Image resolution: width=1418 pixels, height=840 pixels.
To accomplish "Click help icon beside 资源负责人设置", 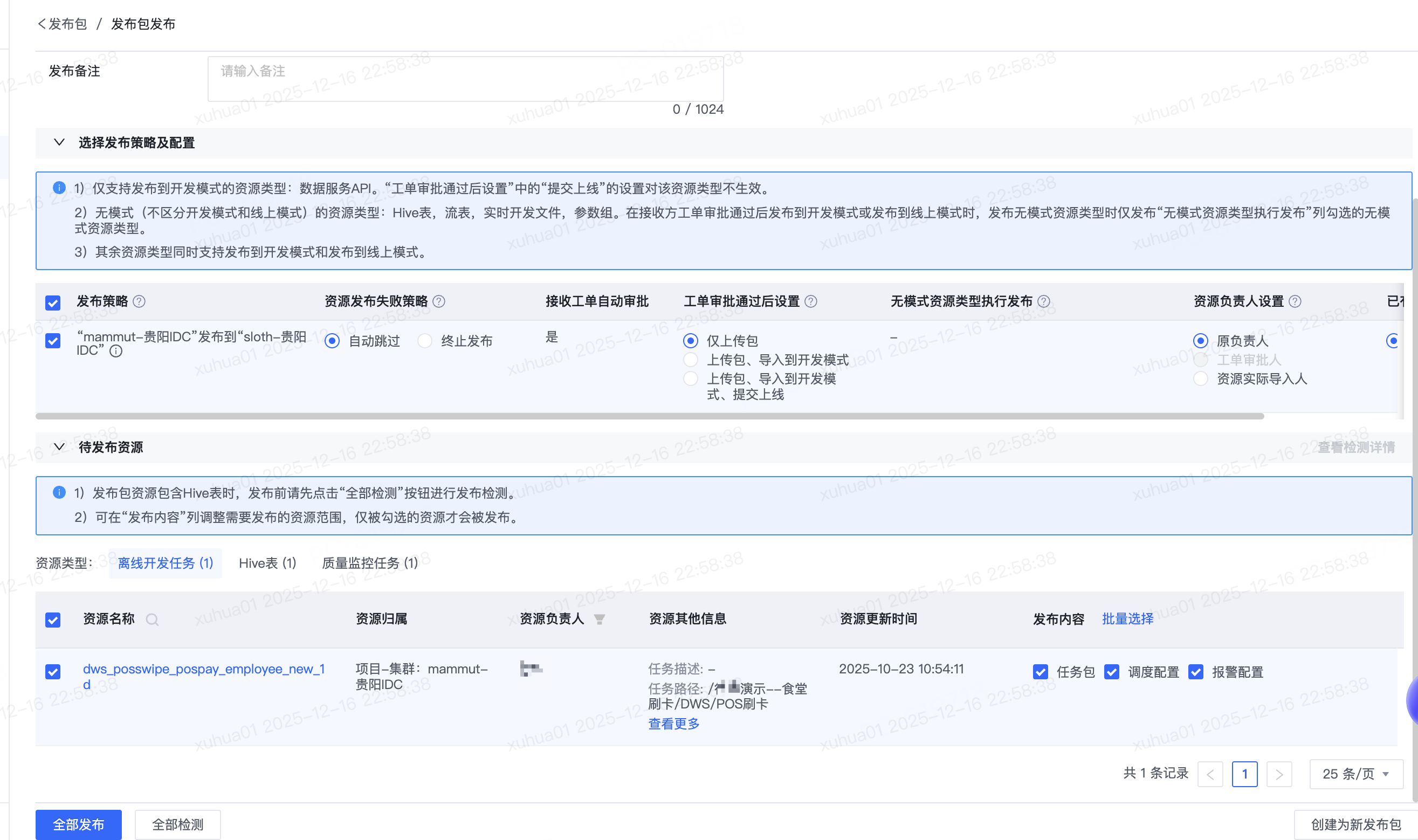I will [x=1295, y=301].
